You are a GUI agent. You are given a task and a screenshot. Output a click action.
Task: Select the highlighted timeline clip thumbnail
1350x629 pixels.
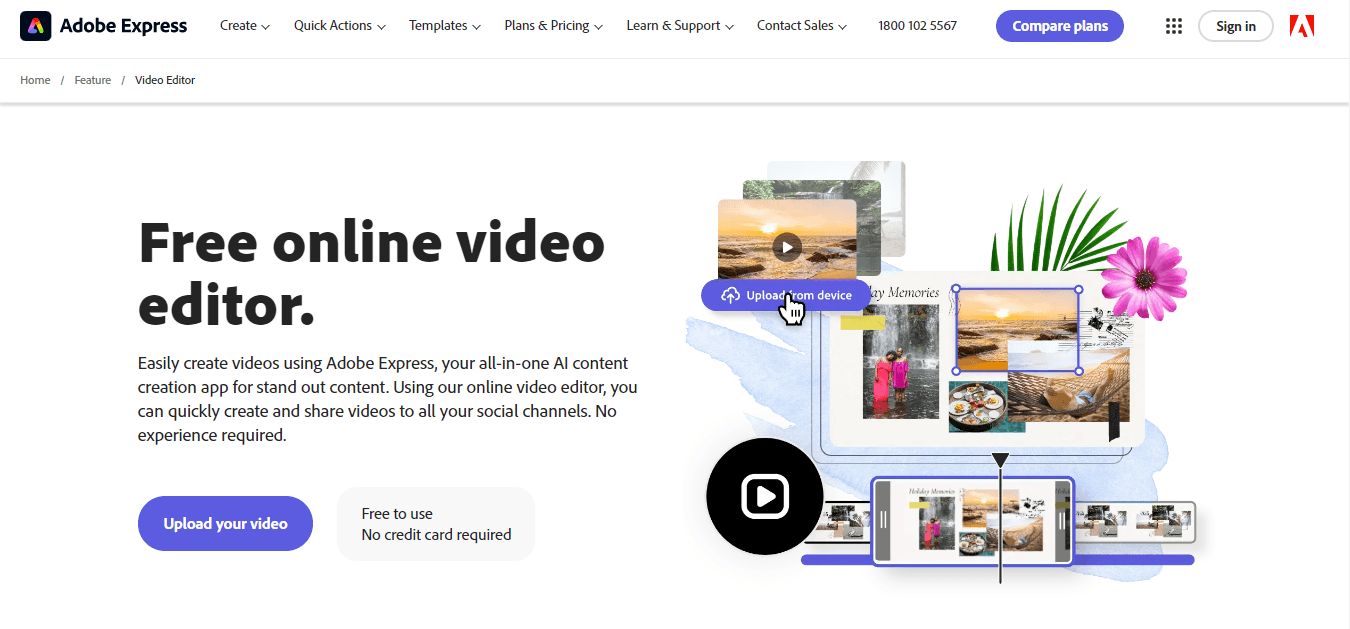pos(972,521)
